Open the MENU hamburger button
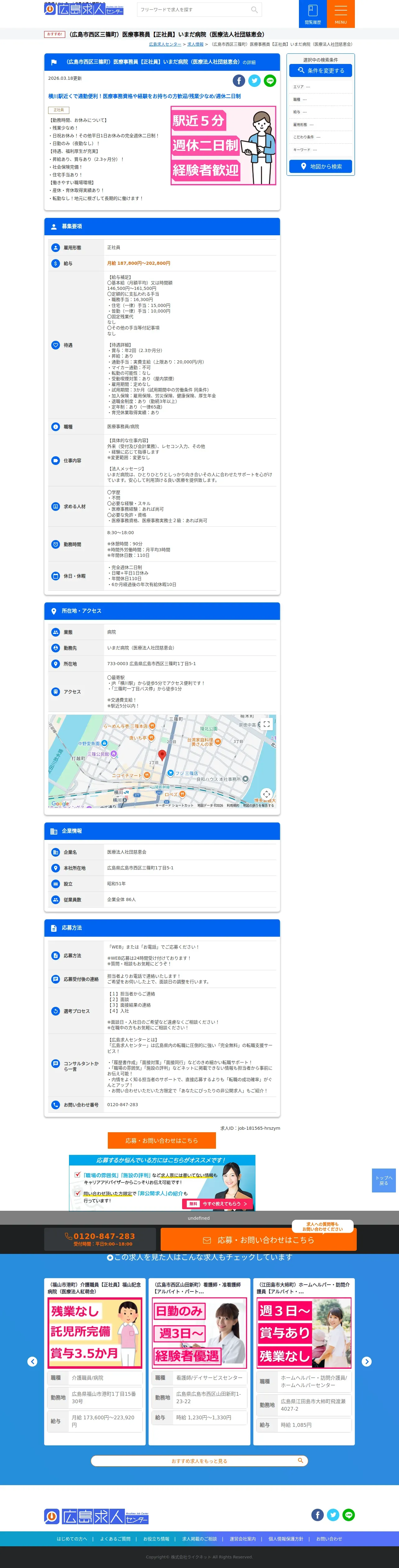Image resolution: width=399 pixels, height=1568 pixels. (x=341, y=14)
